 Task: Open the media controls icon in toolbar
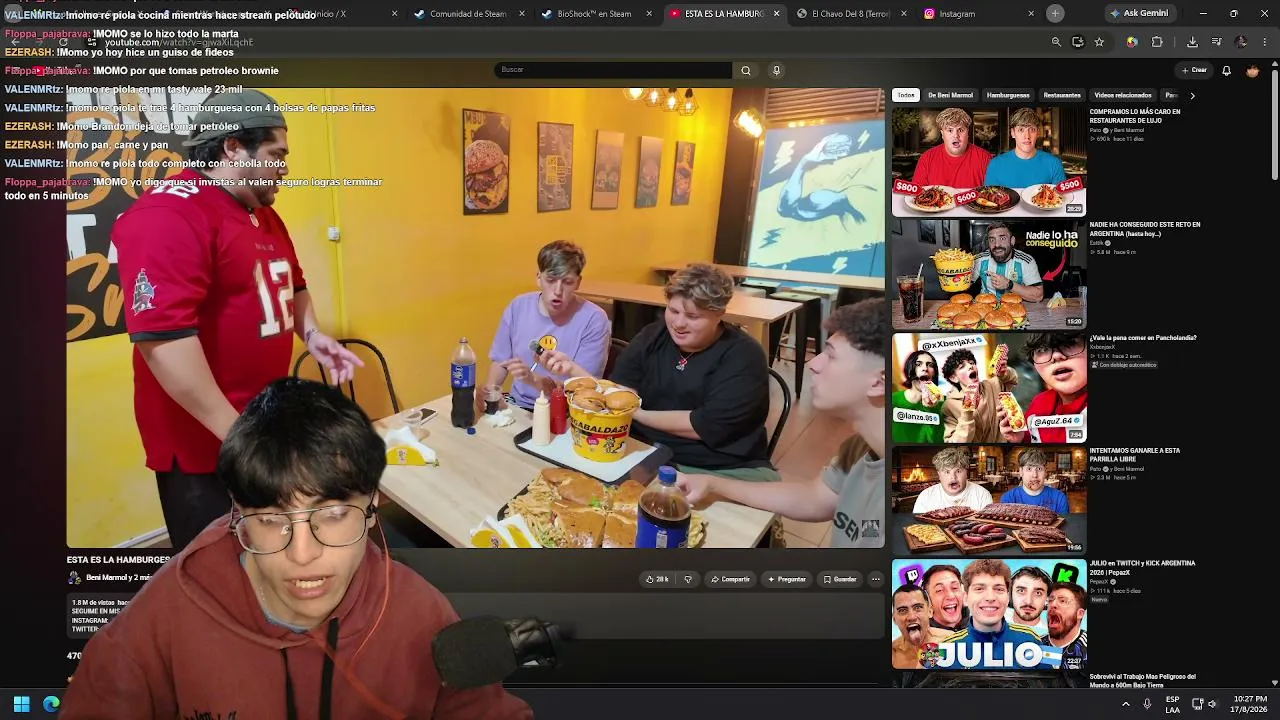coord(1216,42)
